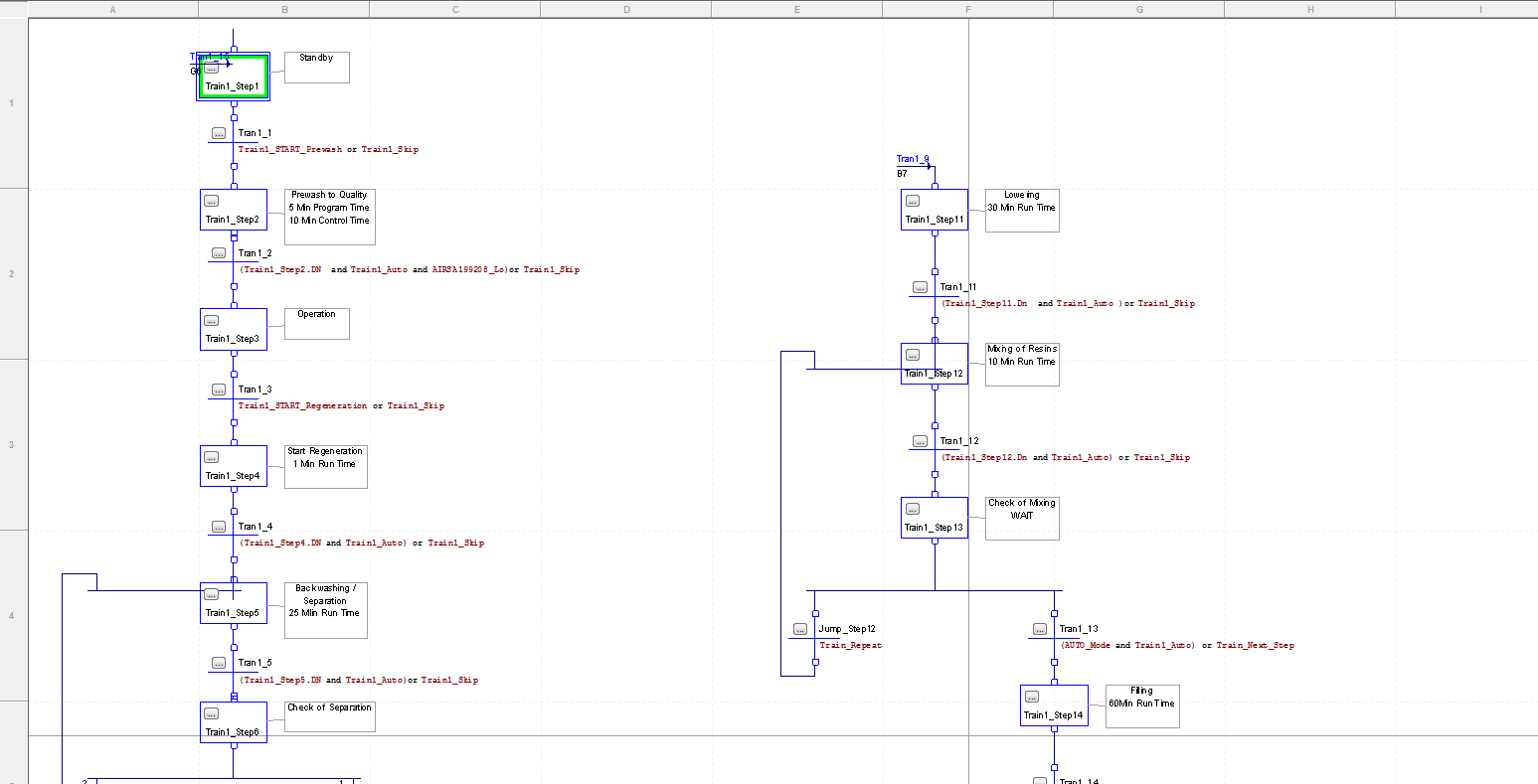Click the Train1_Step5.DN and Train1_Auto condition
The height and width of the screenshot is (784, 1538).
tap(359, 681)
